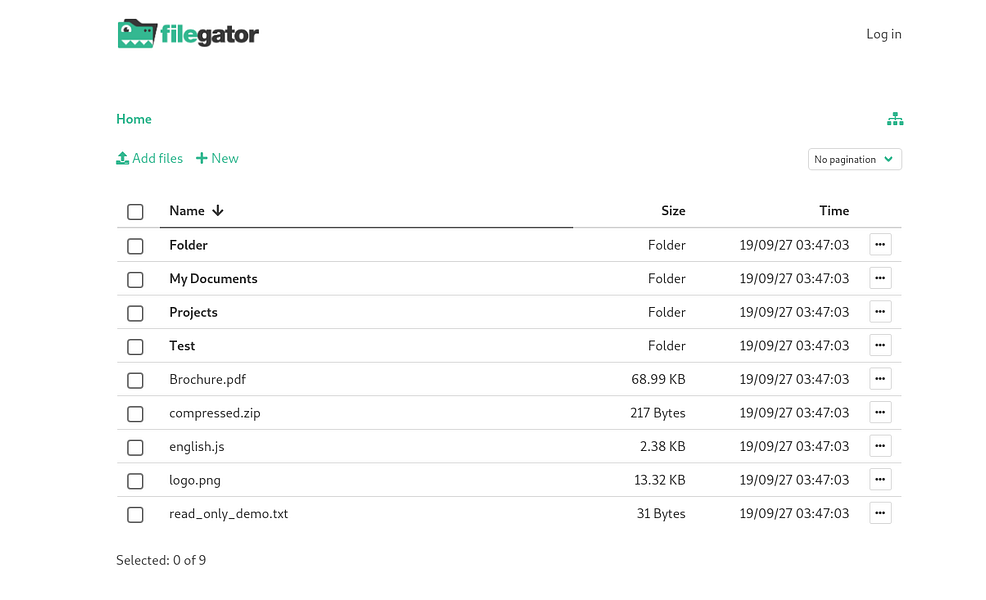This screenshot has height=600, width=986.
Task: Click the Log in link
Action: pos(883,33)
